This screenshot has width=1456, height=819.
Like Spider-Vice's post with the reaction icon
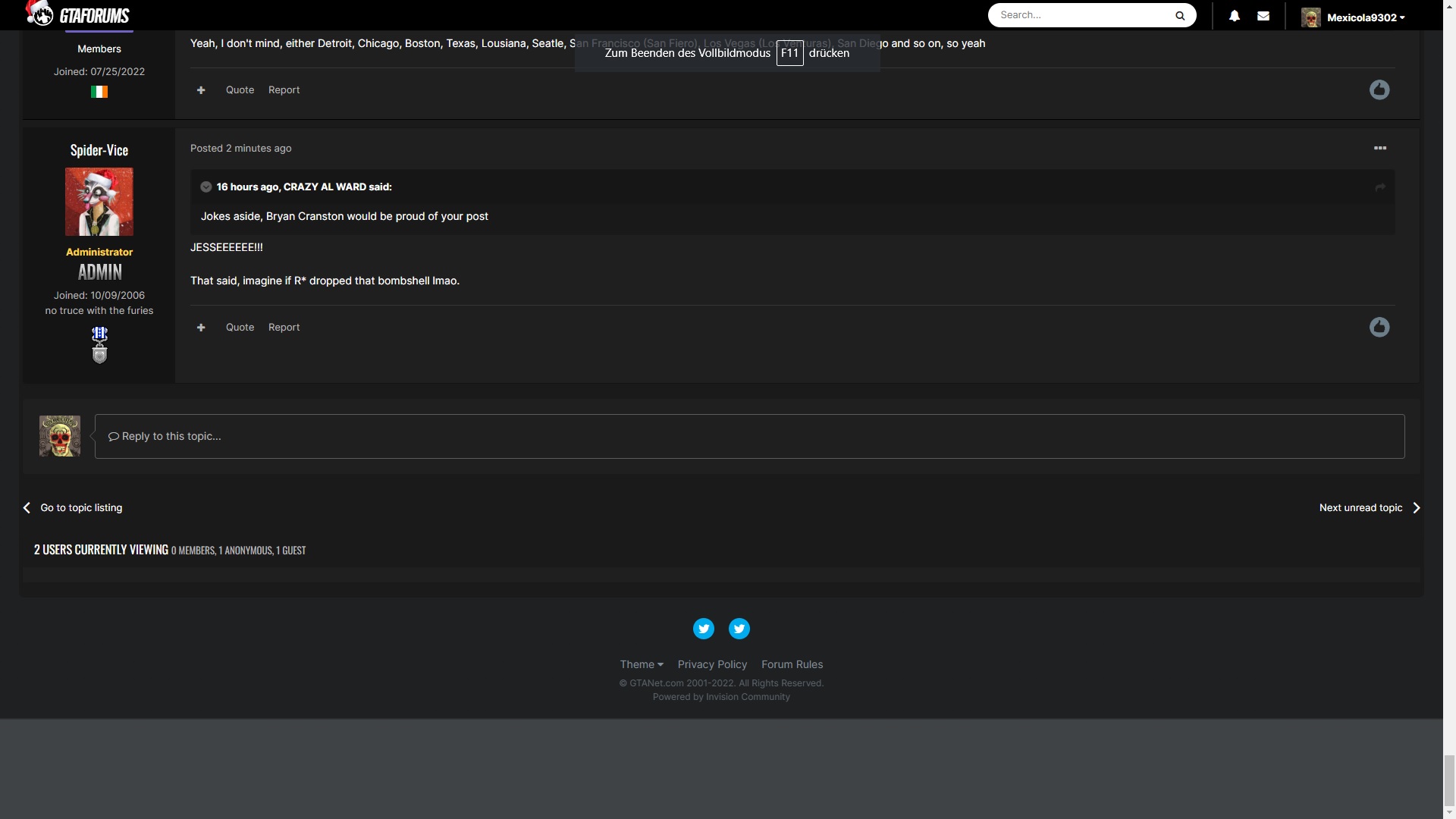tap(1379, 327)
